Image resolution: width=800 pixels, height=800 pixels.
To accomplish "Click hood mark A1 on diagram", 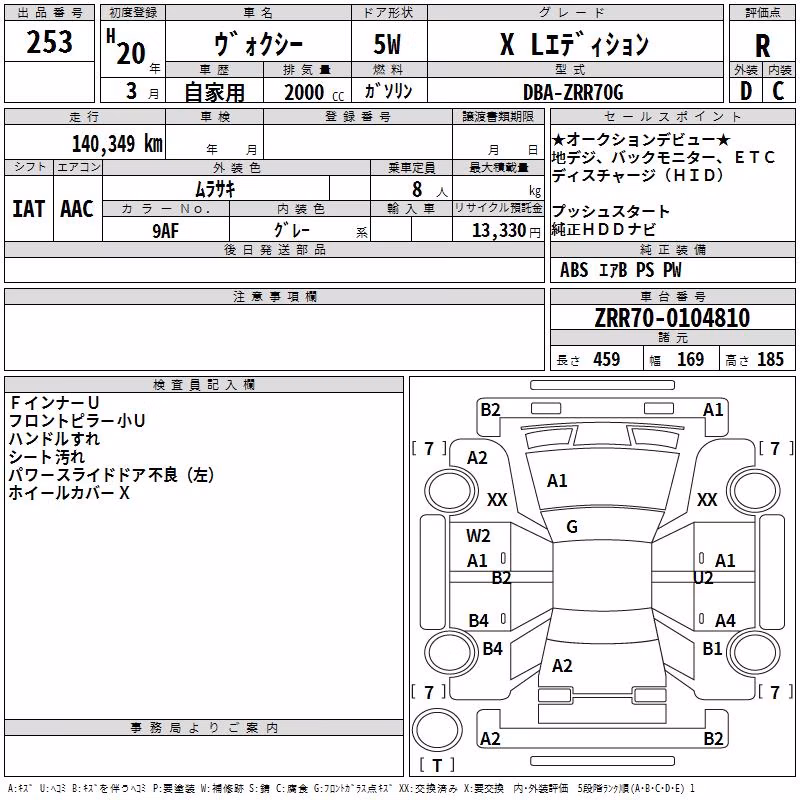I will point(557,481).
